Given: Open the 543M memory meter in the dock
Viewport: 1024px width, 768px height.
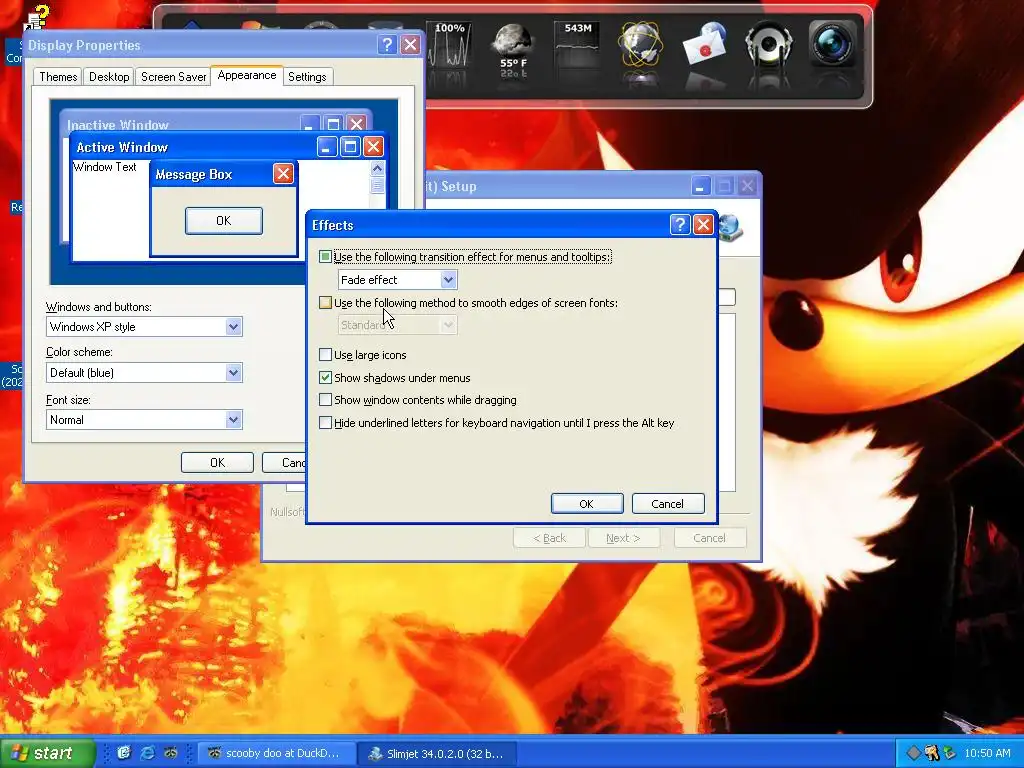Looking at the screenshot, I should pyautogui.click(x=577, y=44).
